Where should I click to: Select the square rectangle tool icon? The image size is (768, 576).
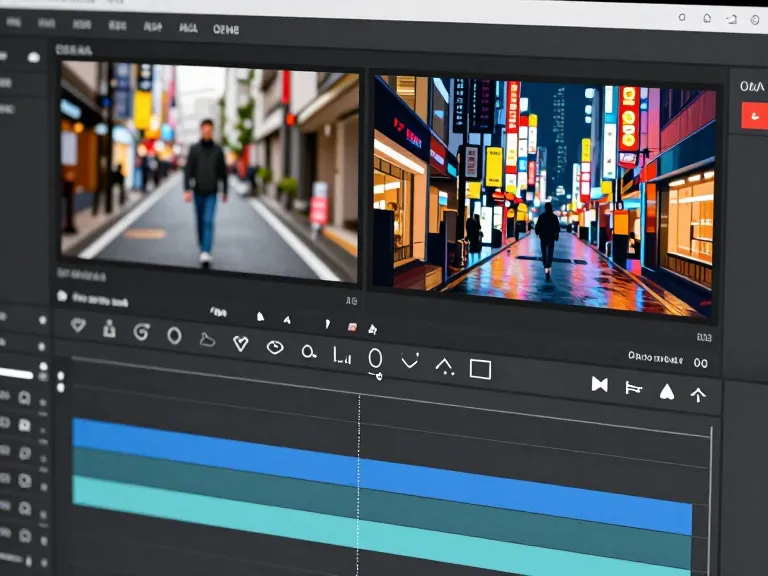point(480,369)
